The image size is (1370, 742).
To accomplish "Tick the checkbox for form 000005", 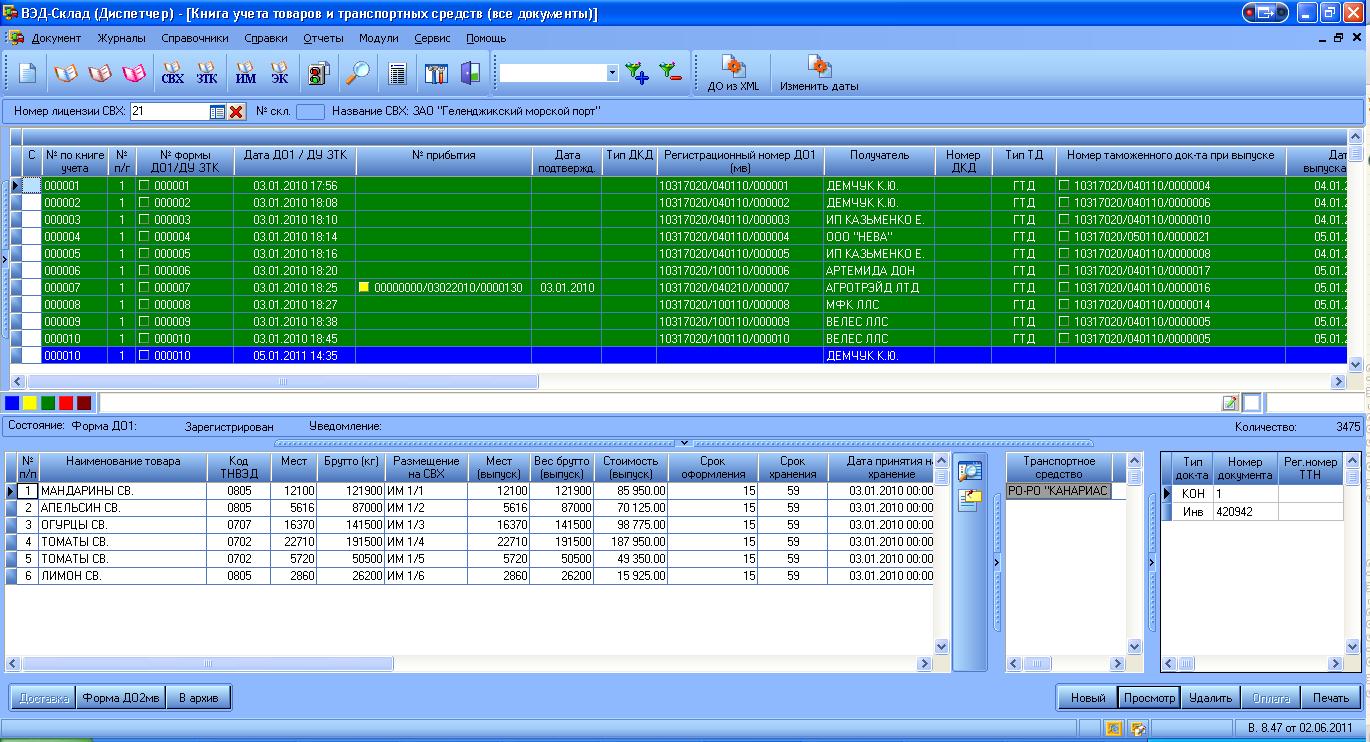I will [x=144, y=254].
